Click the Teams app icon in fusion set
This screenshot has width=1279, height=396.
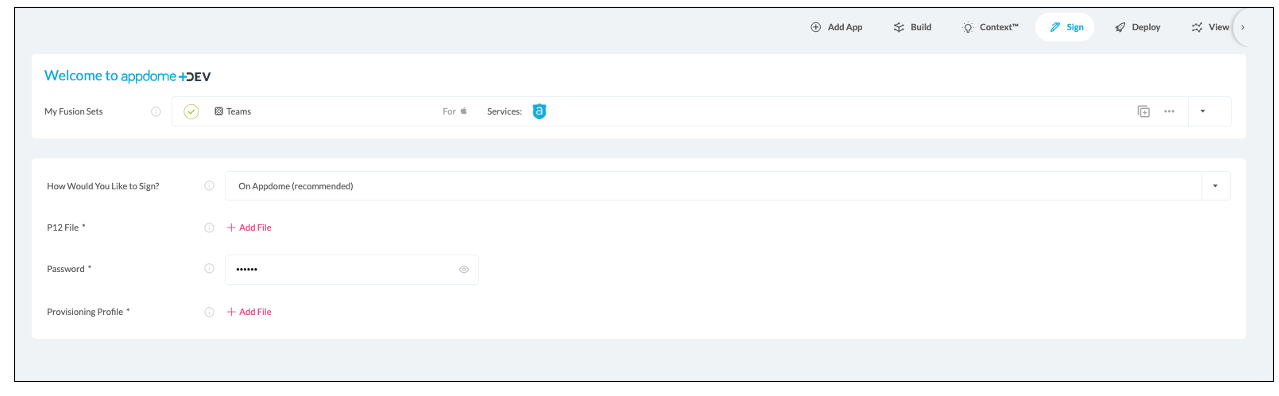pyautogui.click(x=219, y=111)
